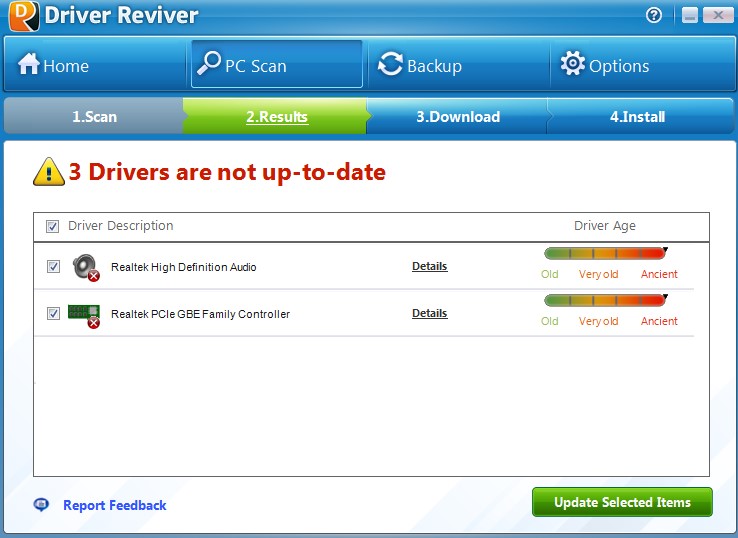The height and width of the screenshot is (538, 738).
Task: Click the network card icon for Realtek PCIe
Action: point(84,315)
